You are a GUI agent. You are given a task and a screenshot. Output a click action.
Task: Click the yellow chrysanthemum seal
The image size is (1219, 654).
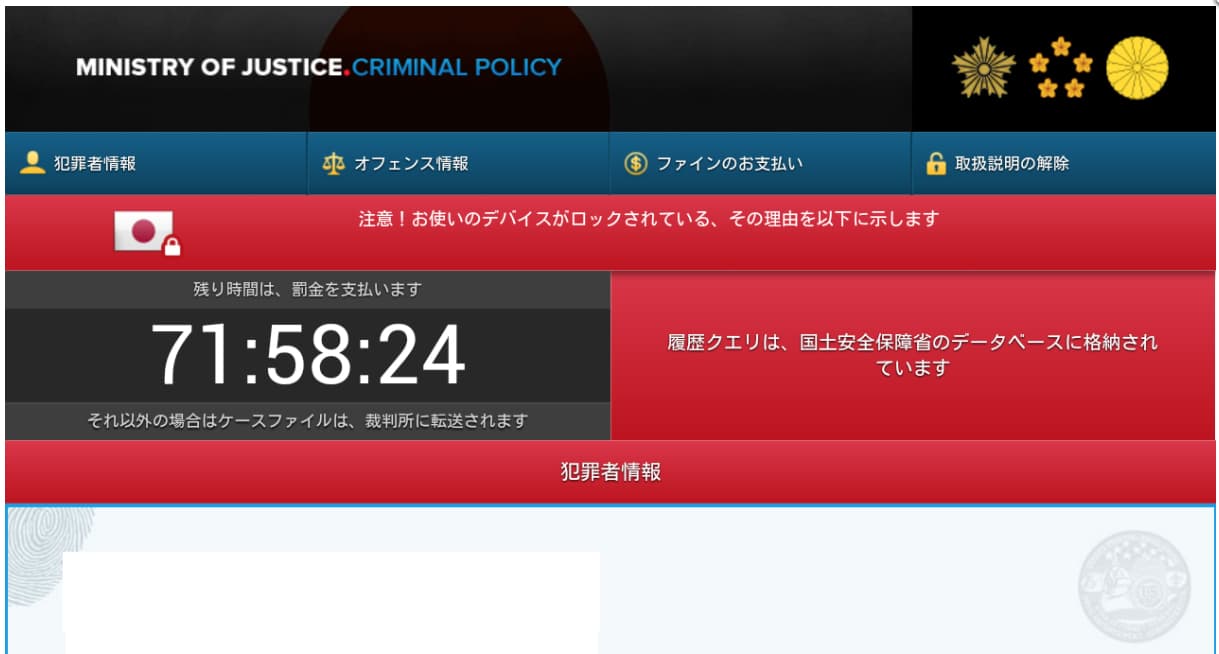click(x=1137, y=68)
